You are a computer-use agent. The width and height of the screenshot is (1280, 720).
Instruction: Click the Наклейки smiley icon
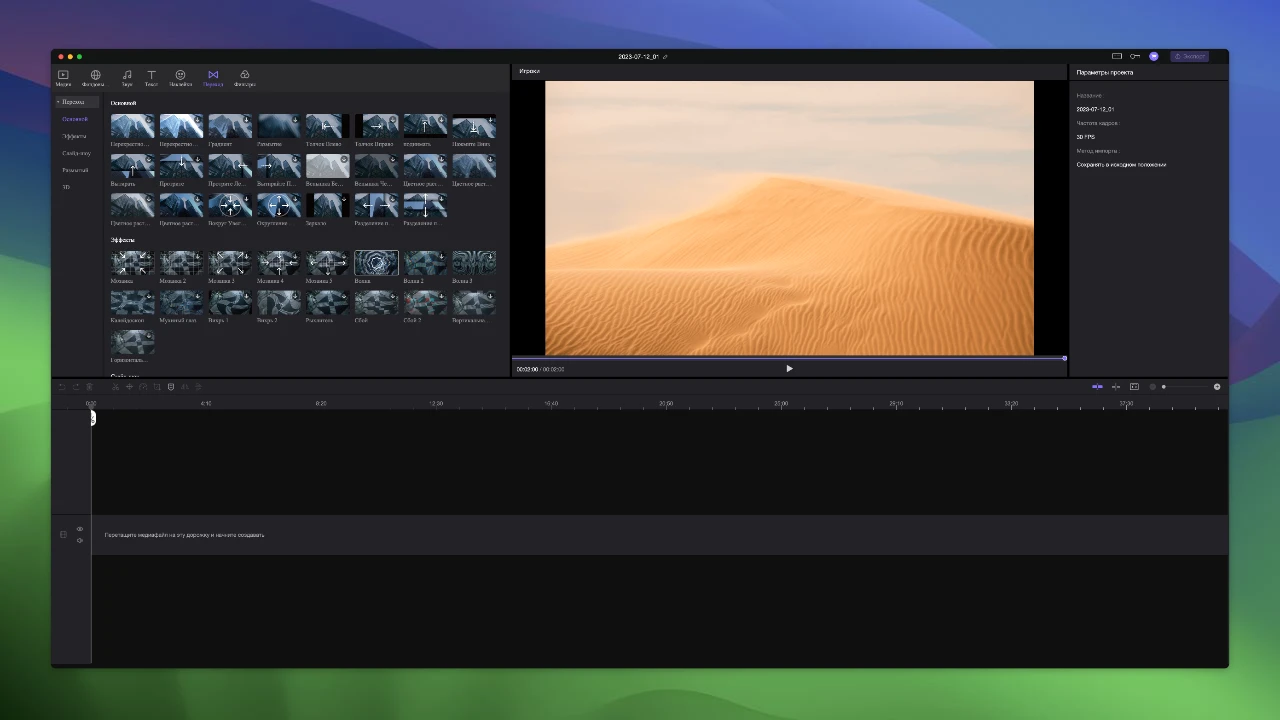tap(180, 77)
